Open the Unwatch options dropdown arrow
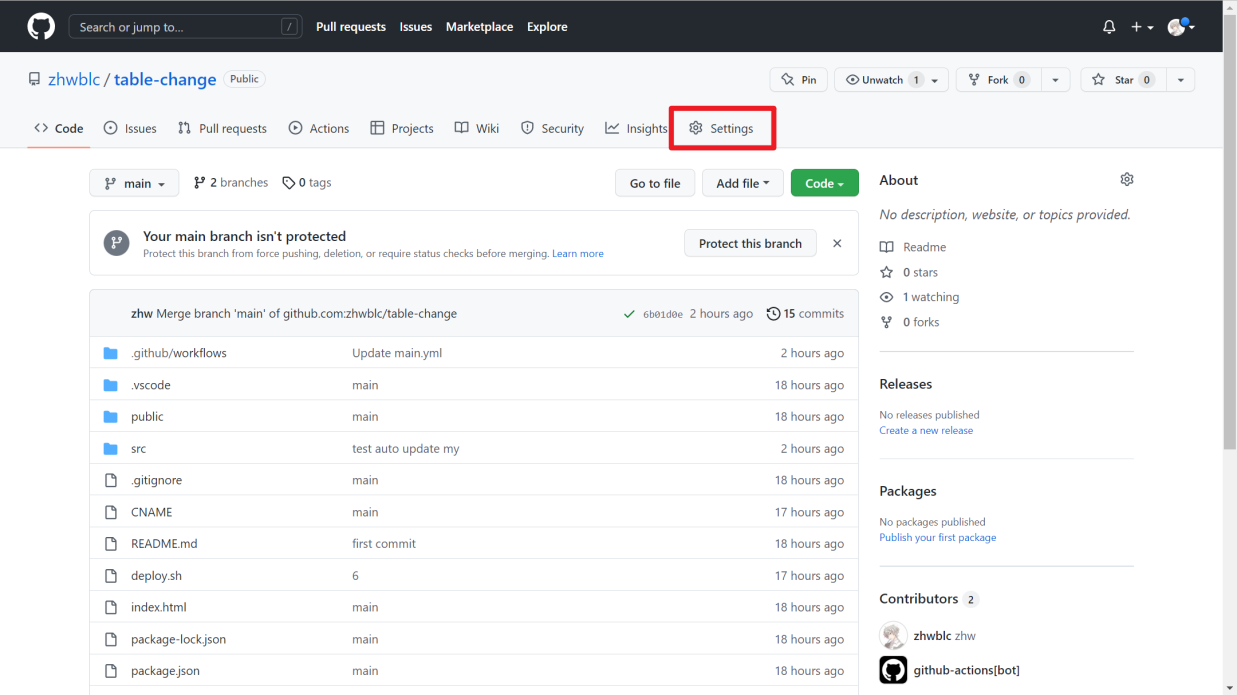 pos(936,80)
